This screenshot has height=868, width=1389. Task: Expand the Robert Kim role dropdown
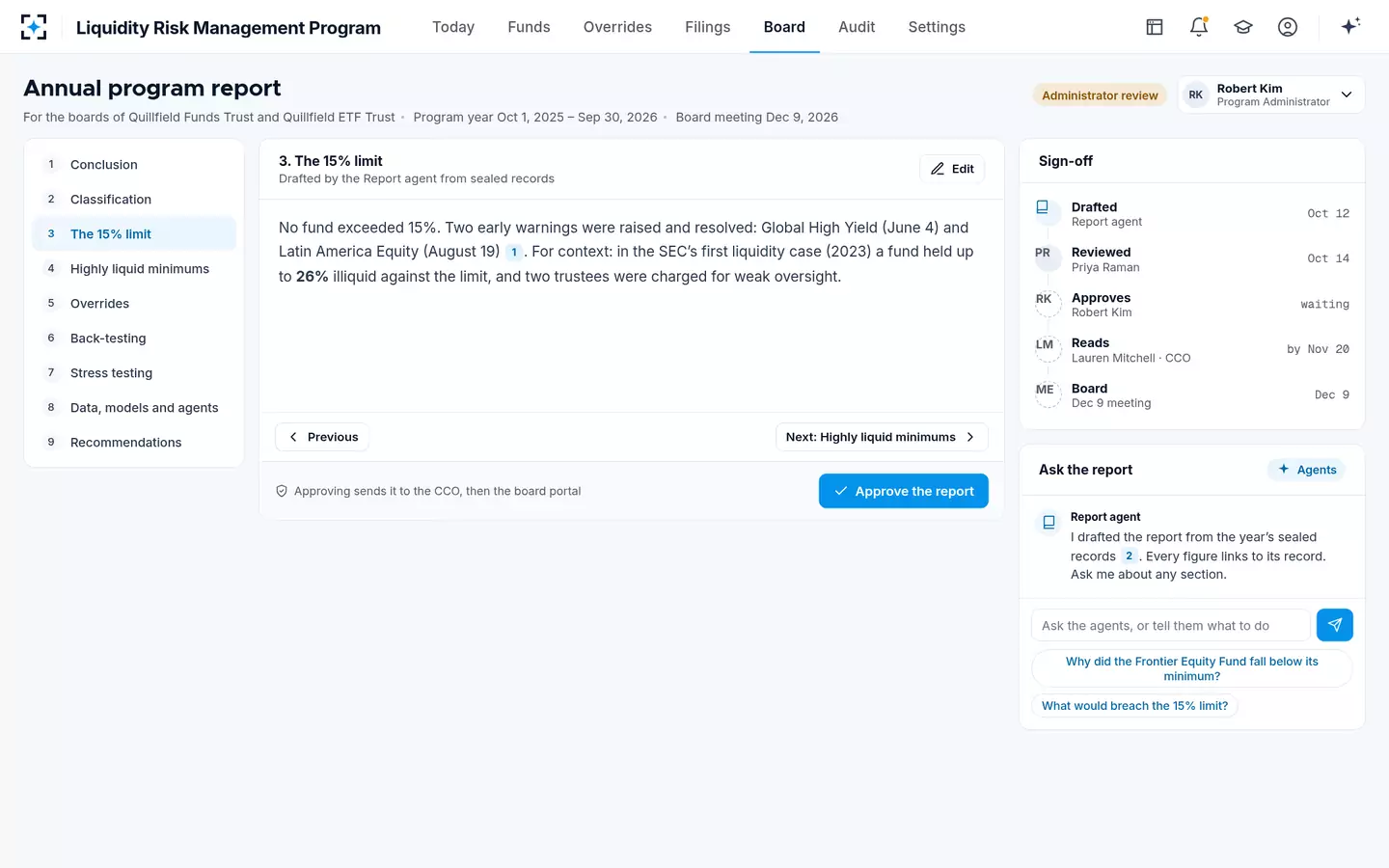click(x=1271, y=95)
